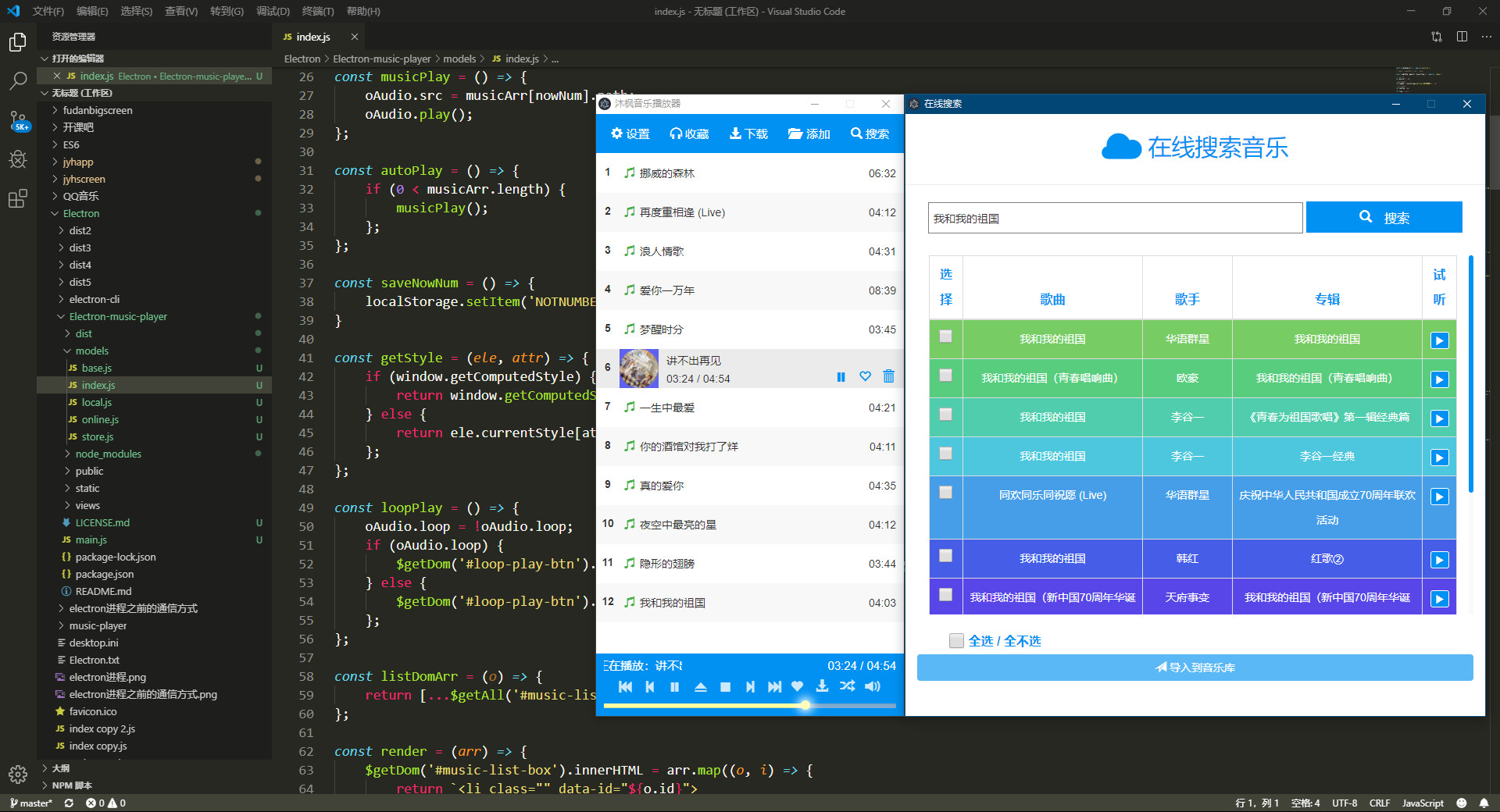Click the playback progress slider handle

click(x=805, y=705)
